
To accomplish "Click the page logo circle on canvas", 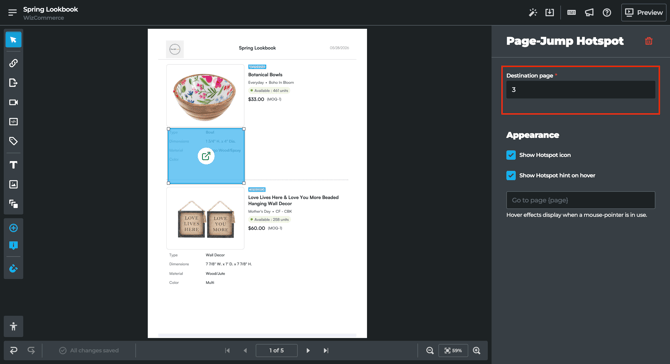I will click(x=175, y=49).
